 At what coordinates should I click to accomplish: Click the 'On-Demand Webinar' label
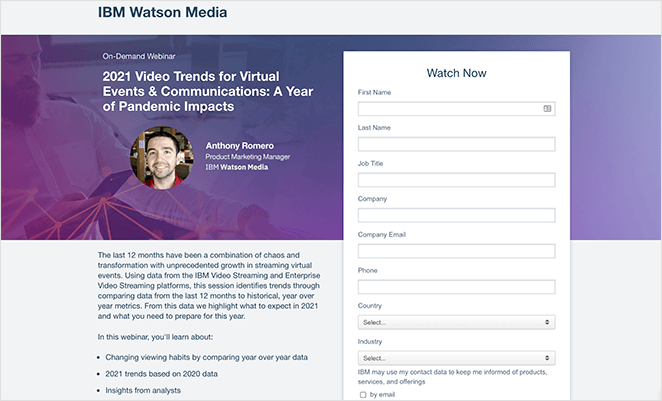coord(139,56)
